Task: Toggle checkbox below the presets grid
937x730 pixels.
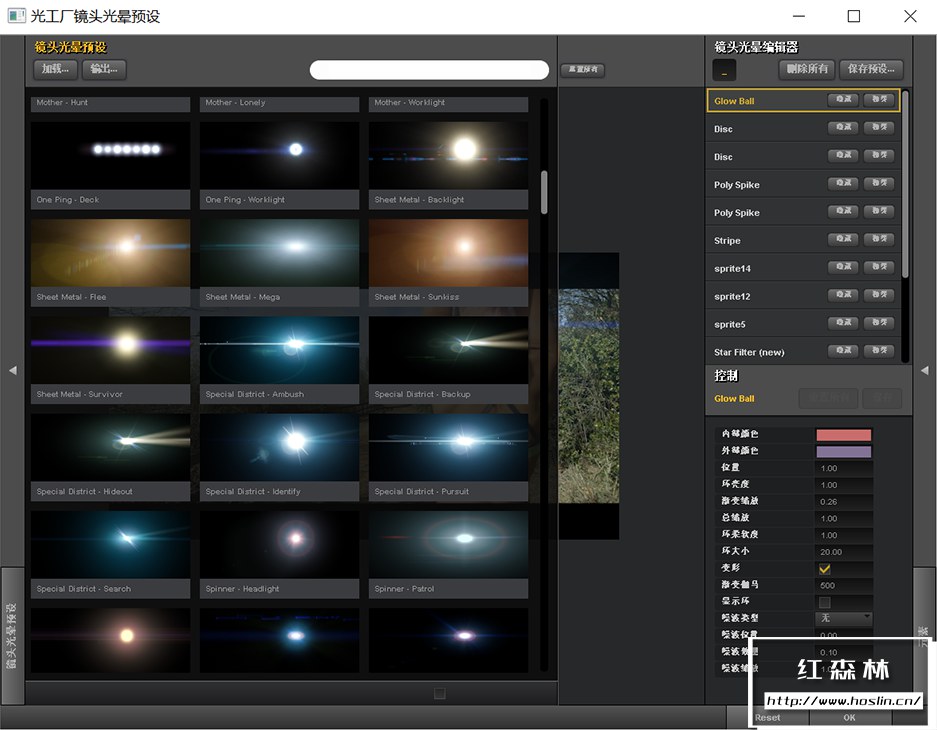Action: pyautogui.click(x=440, y=693)
